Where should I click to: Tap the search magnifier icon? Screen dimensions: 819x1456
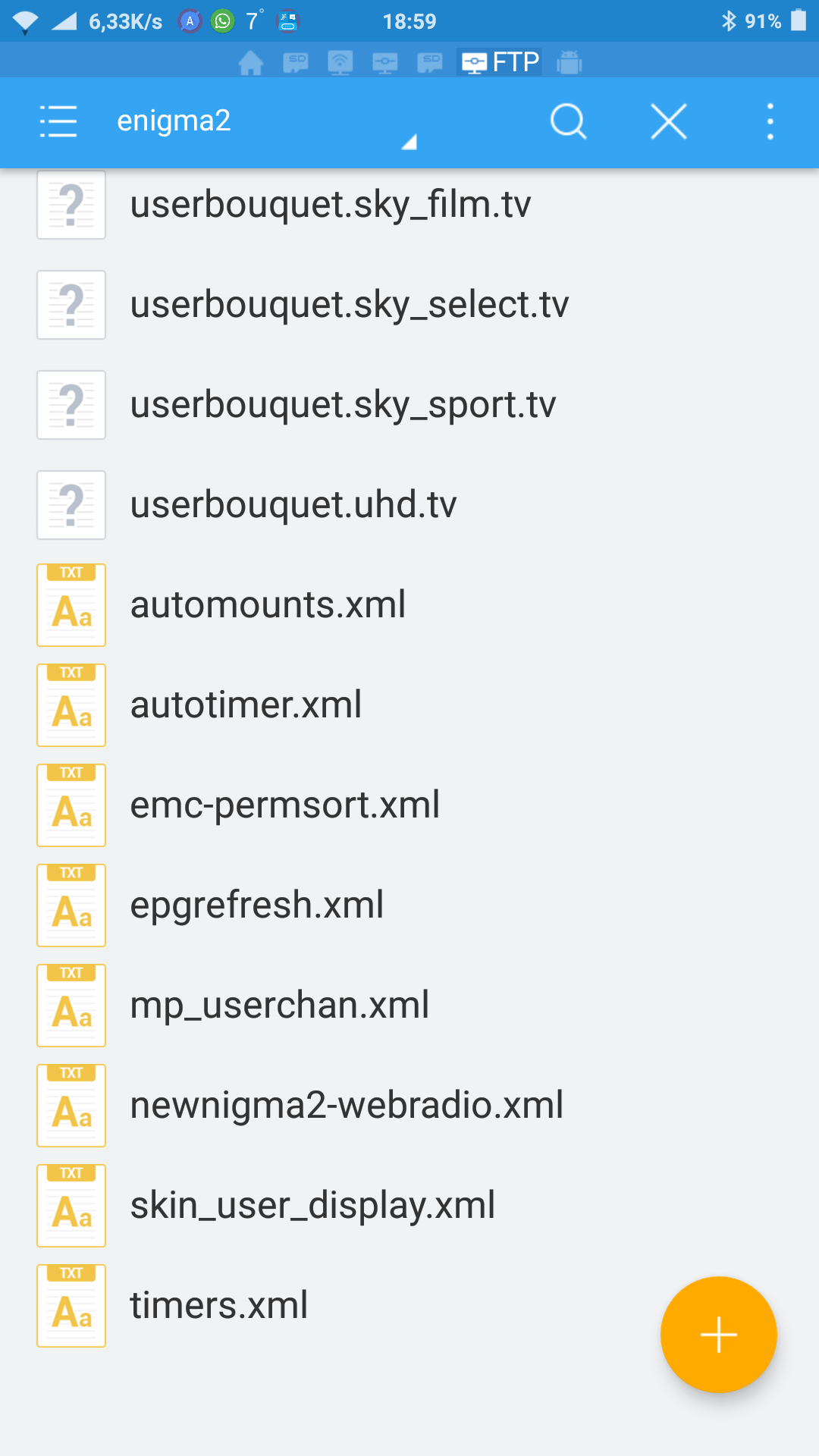568,121
